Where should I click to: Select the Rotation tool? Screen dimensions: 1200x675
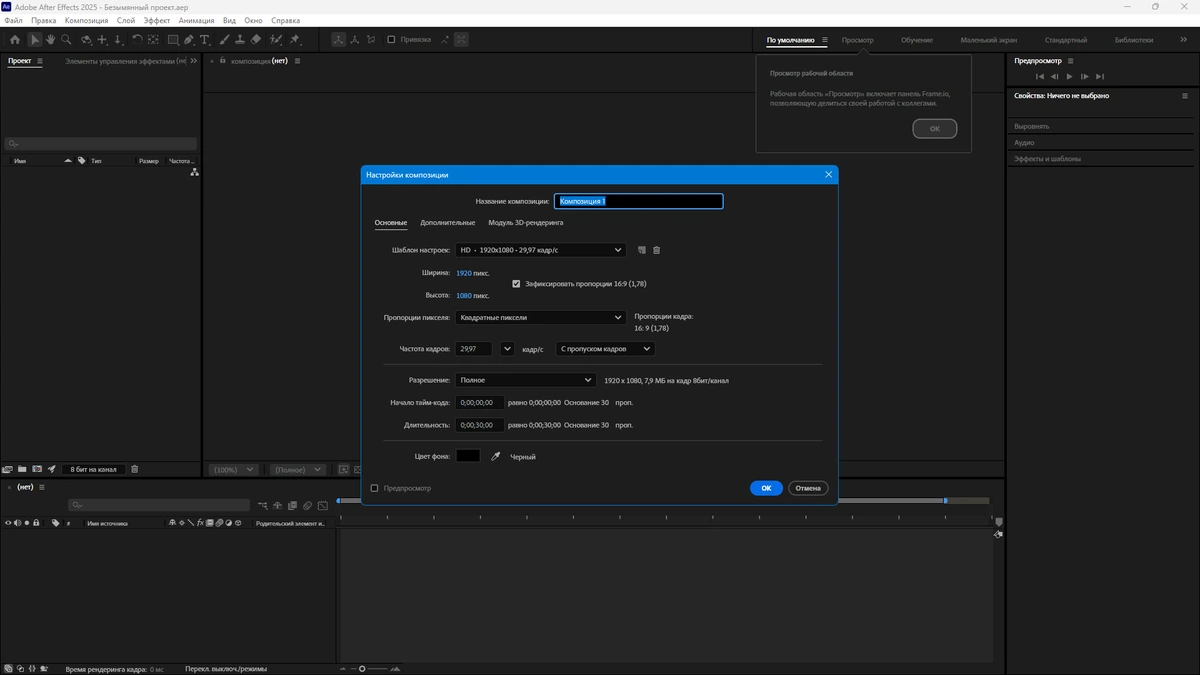click(135, 40)
